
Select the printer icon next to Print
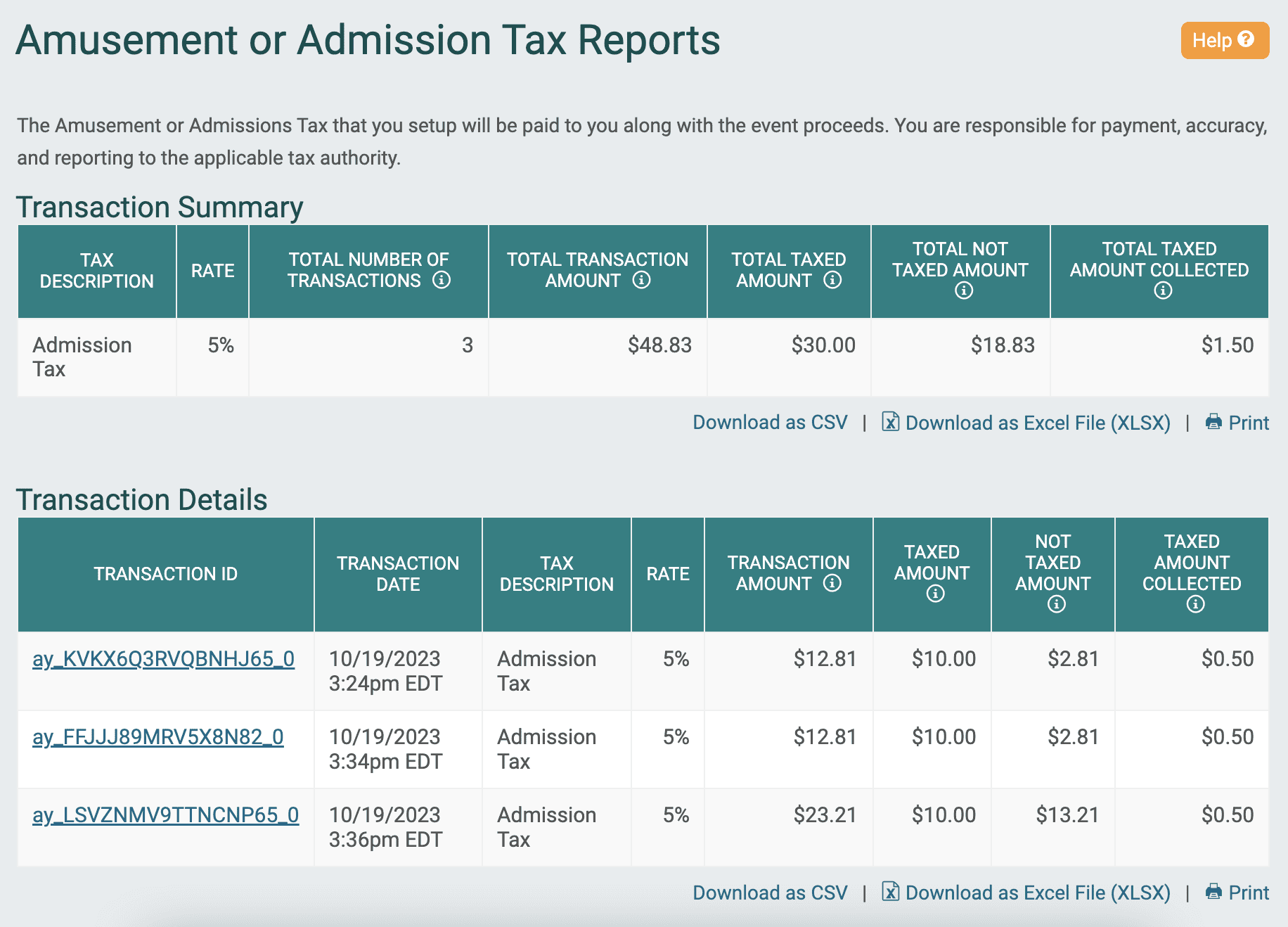pyautogui.click(x=1213, y=422)
